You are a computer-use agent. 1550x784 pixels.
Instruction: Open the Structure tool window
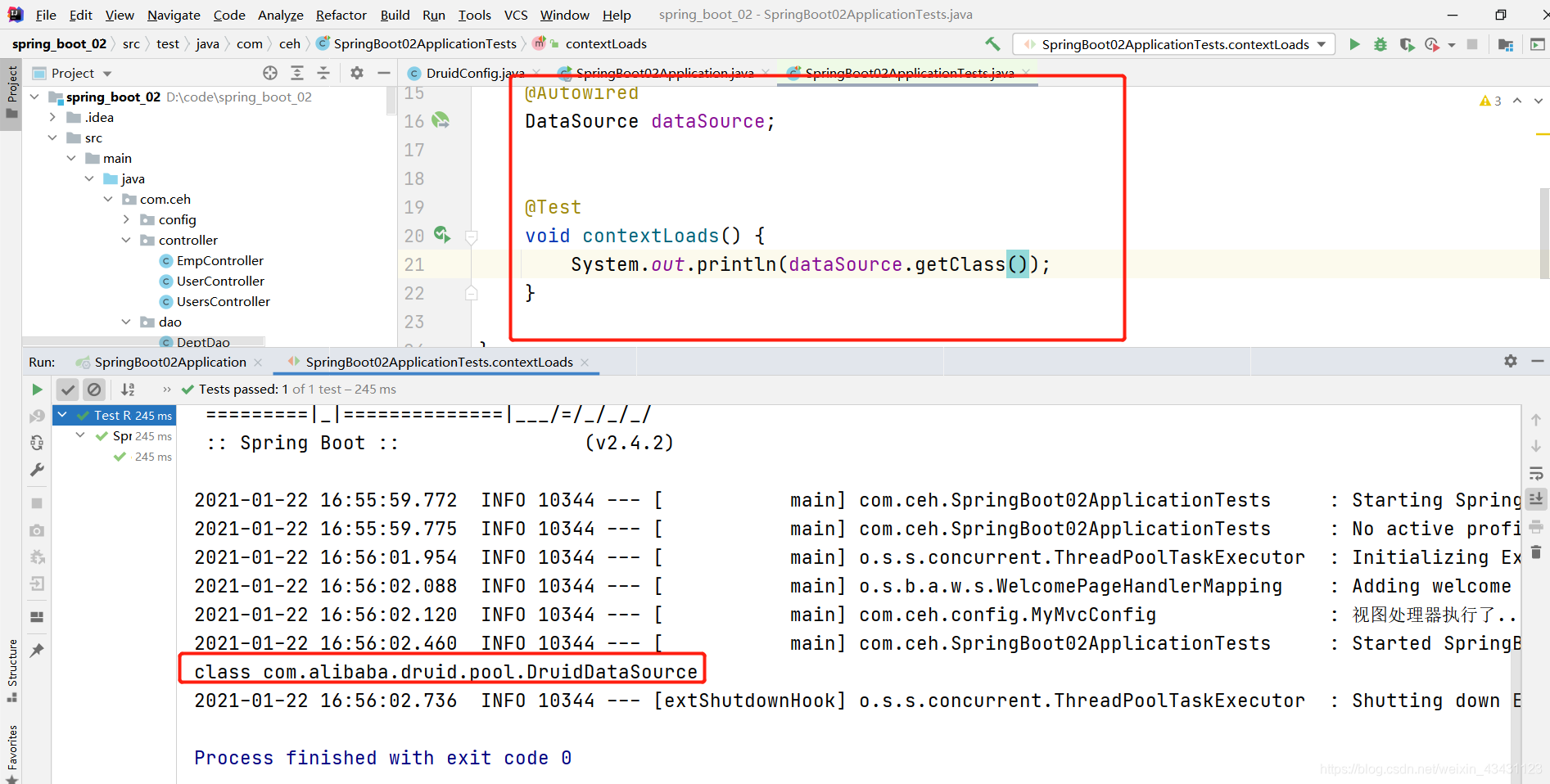click(11, 671)
